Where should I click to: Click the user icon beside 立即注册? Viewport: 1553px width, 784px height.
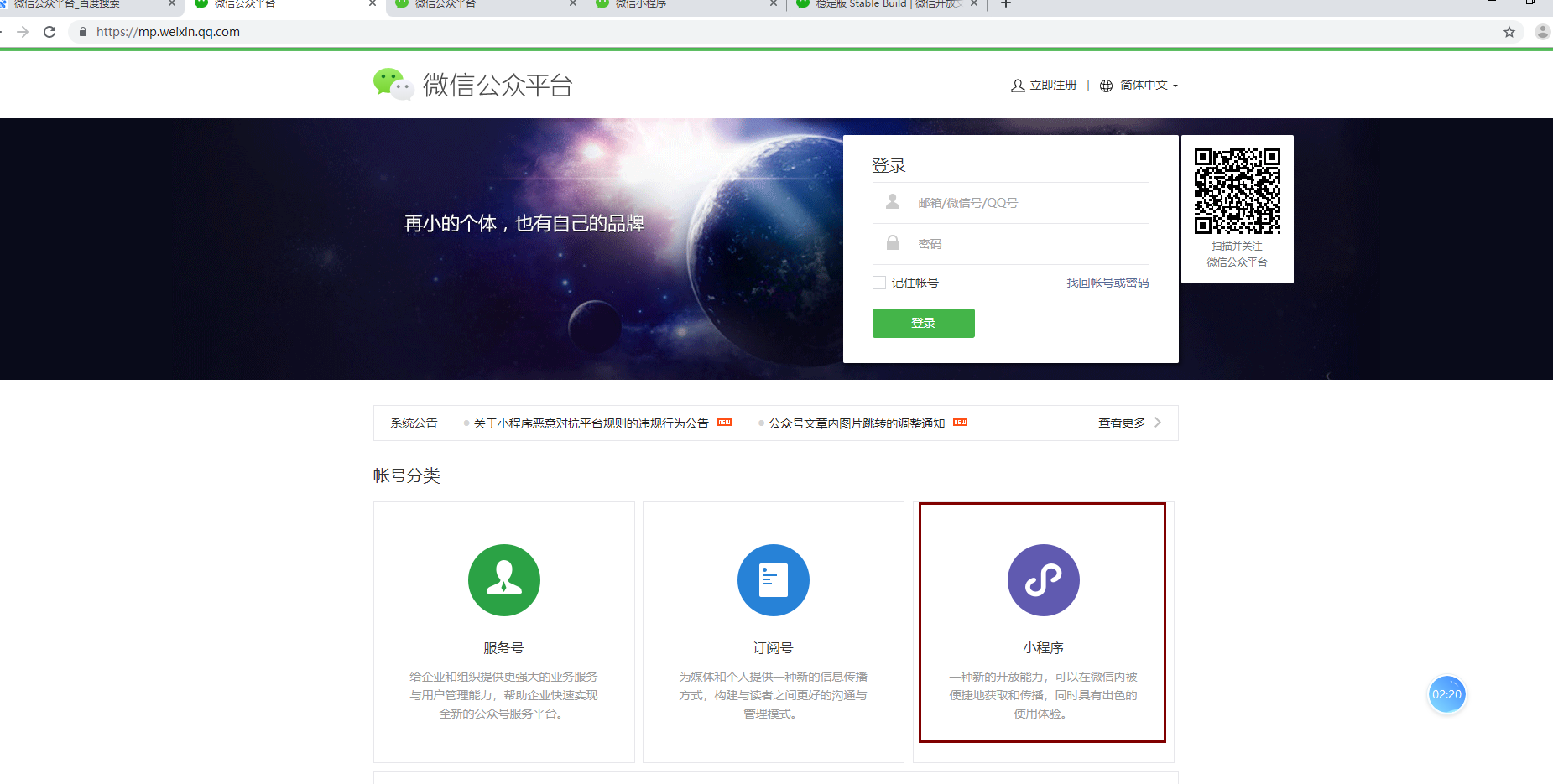(1018, 86)
